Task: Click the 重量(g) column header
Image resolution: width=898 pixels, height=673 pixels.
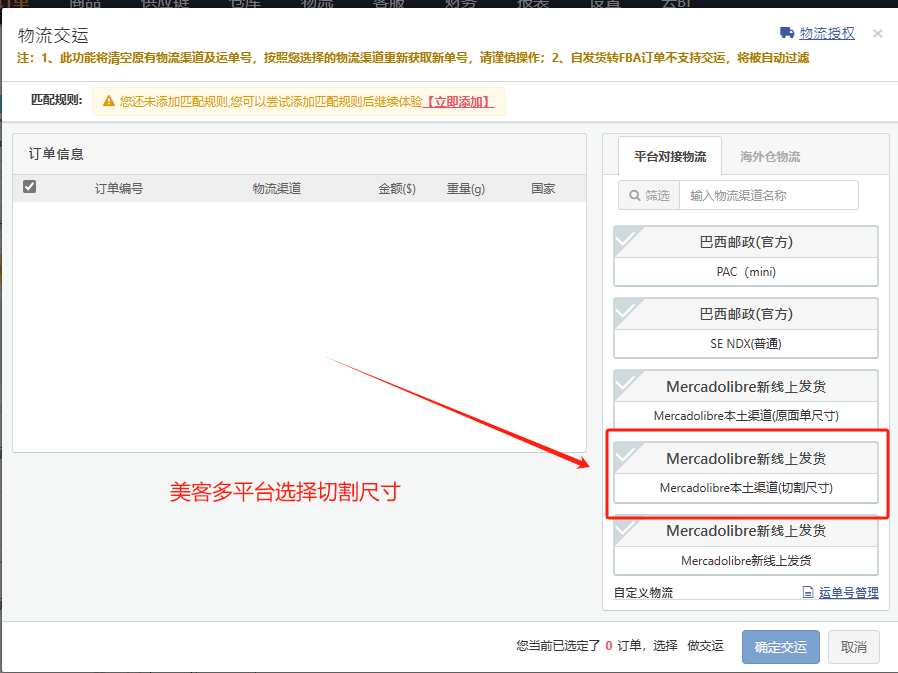Action: pos(466,188)
